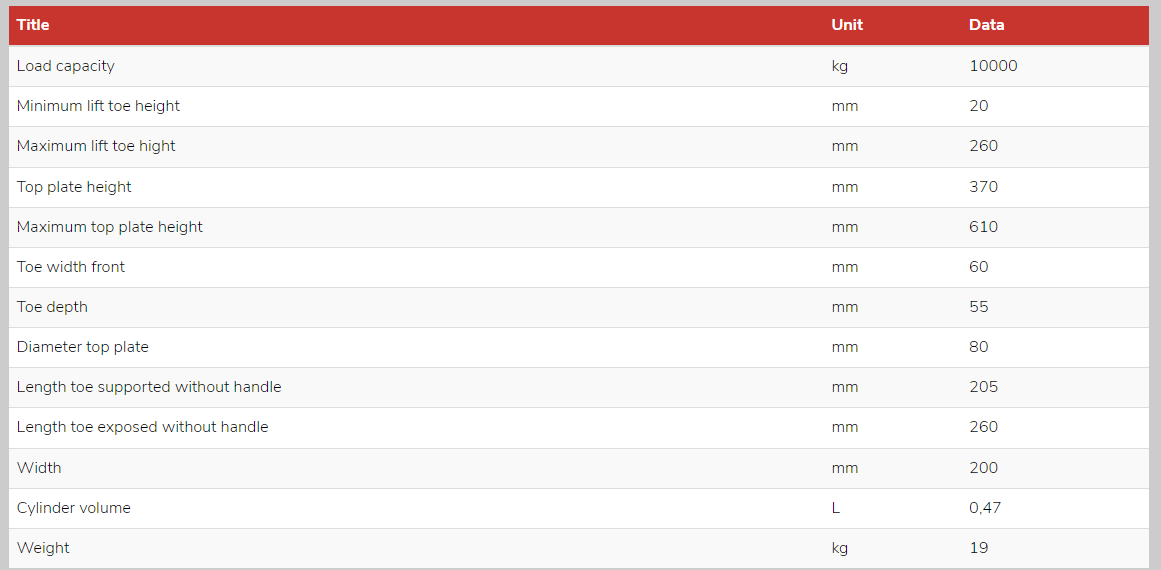Click the Unit column header
The image size is (1161, 570).
[847, 24]
